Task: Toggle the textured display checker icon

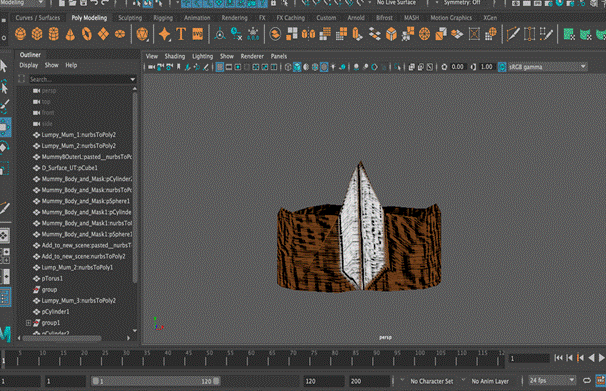Action: [324, 67]
